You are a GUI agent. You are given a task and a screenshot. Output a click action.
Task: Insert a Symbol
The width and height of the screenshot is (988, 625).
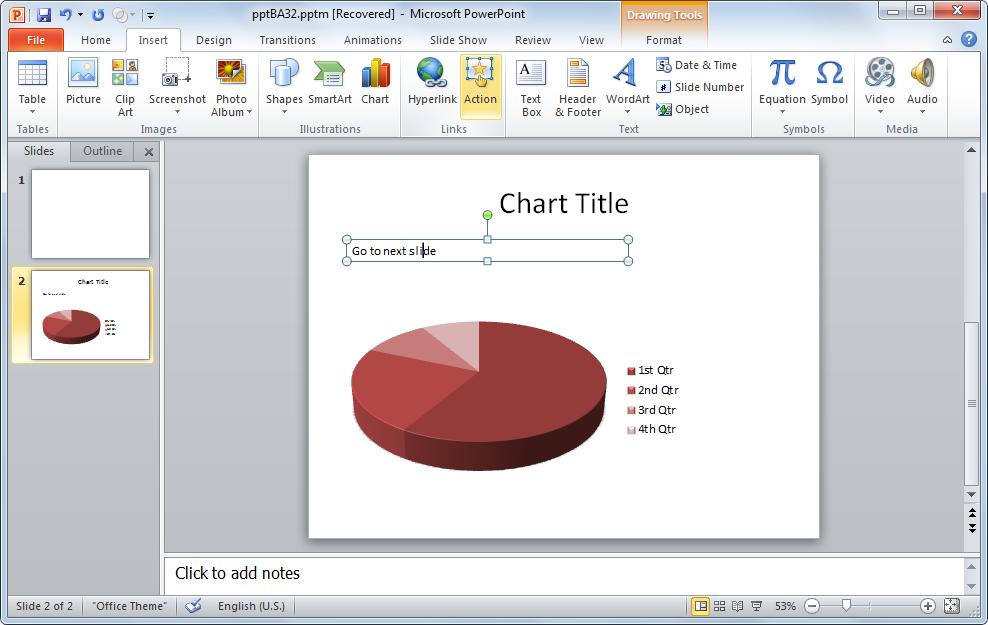(829, 86)
